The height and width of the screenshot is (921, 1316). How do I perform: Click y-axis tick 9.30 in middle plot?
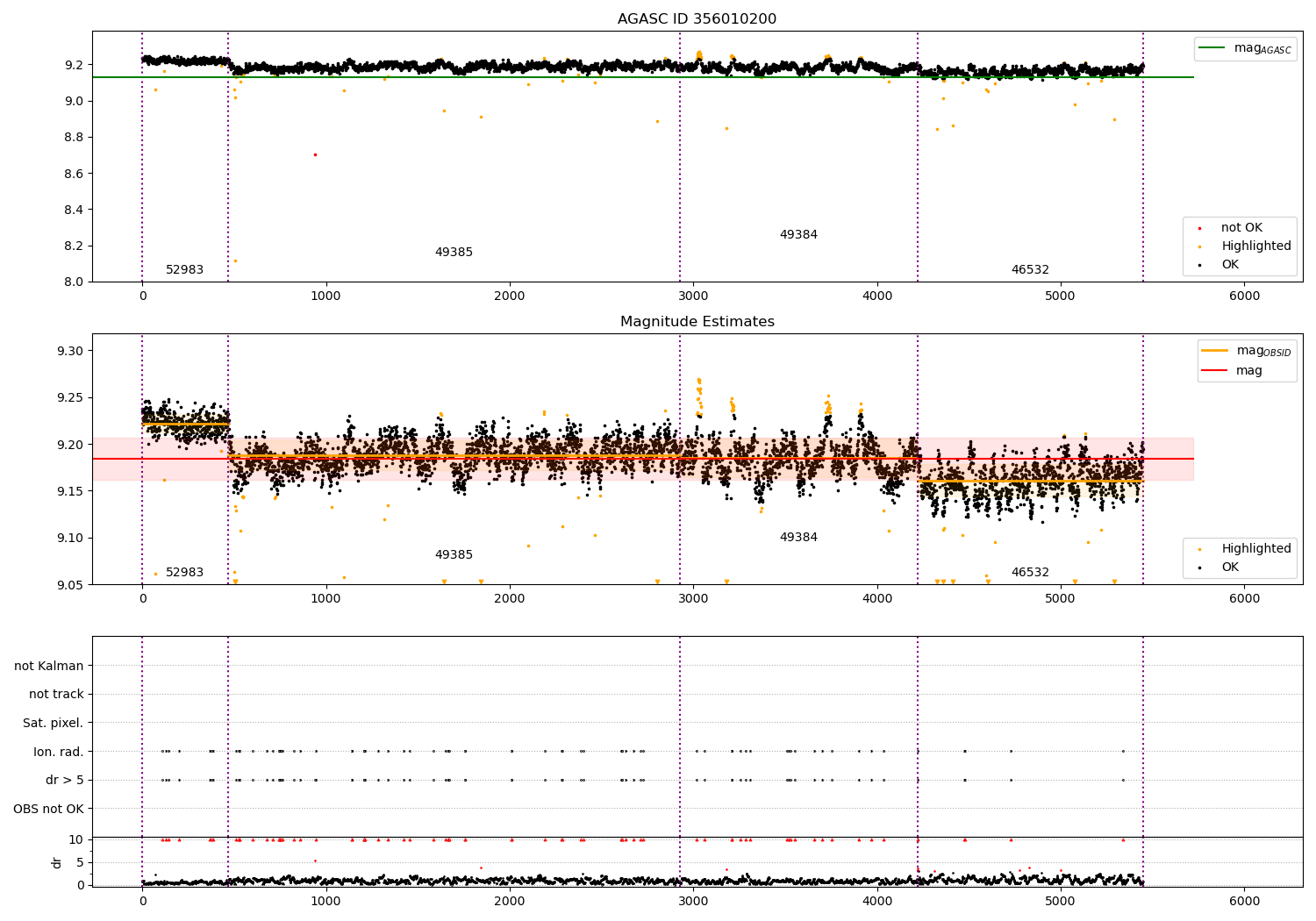[x=69, y=351]
